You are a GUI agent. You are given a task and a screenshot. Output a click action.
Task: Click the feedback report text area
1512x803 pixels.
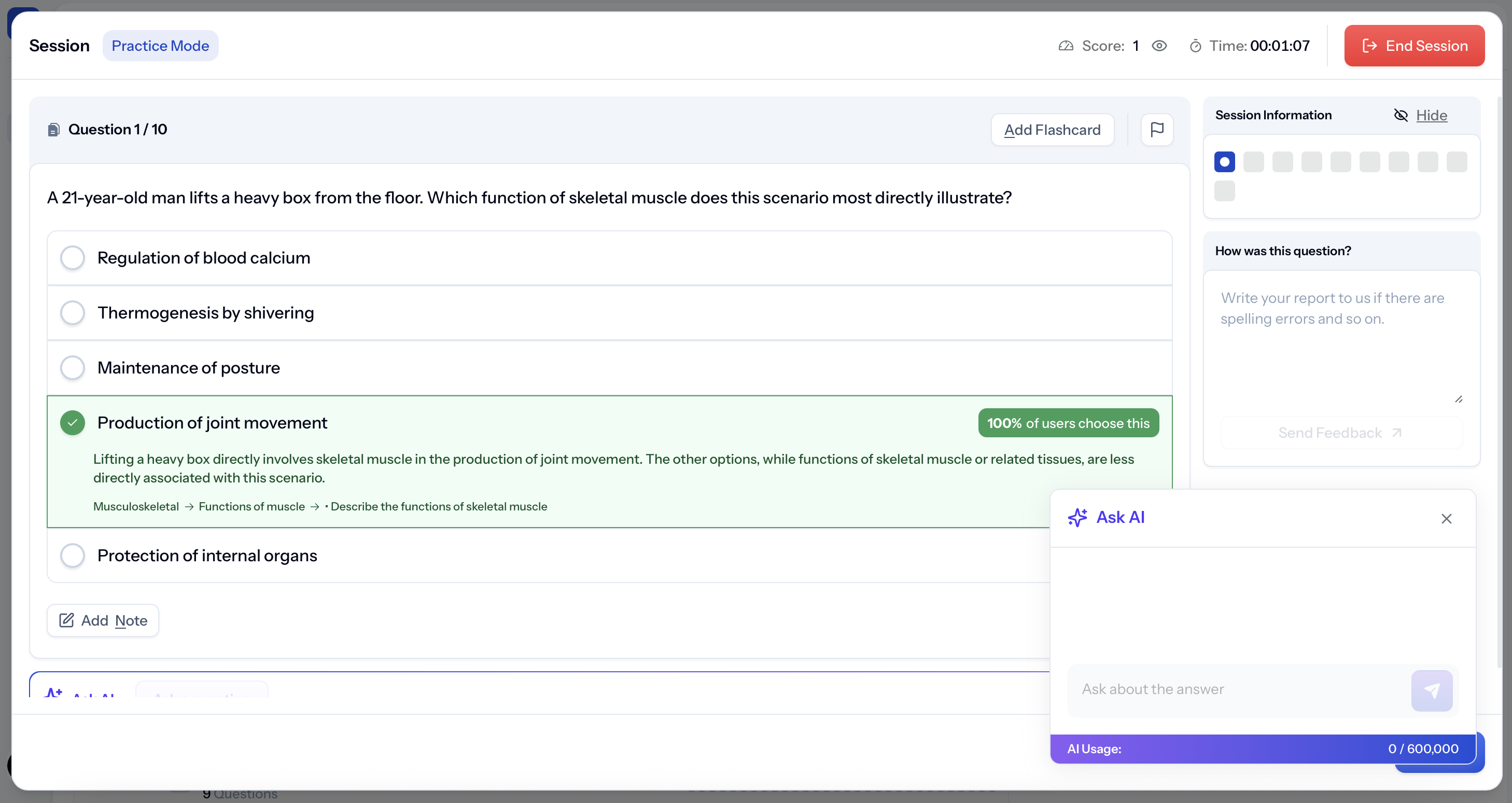[x=1340, y=340]
